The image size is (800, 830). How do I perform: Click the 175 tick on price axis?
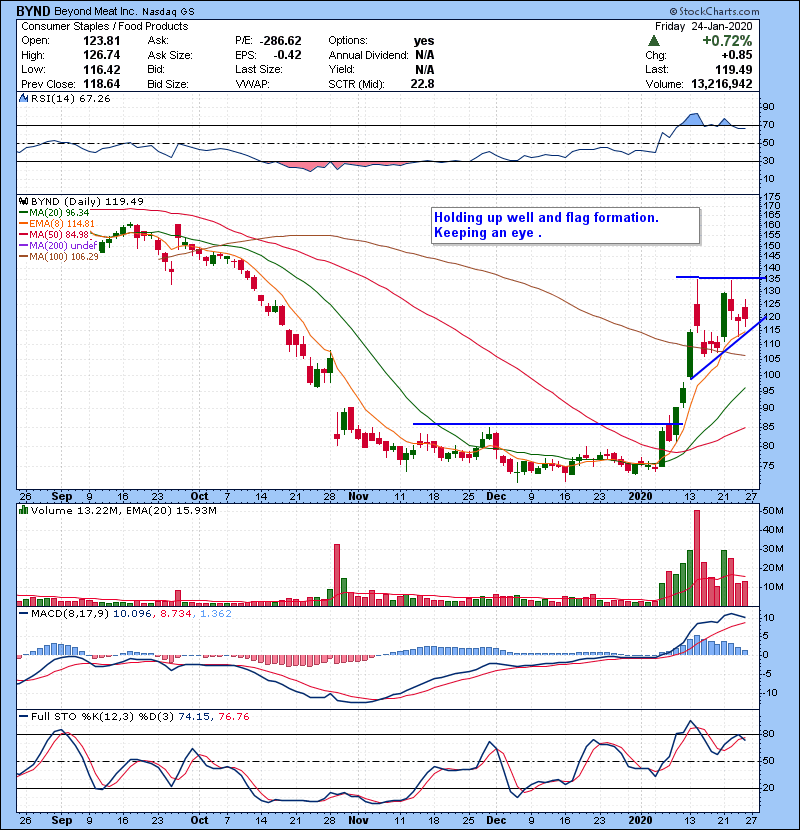pyautogui.click(x=772, y=196)
